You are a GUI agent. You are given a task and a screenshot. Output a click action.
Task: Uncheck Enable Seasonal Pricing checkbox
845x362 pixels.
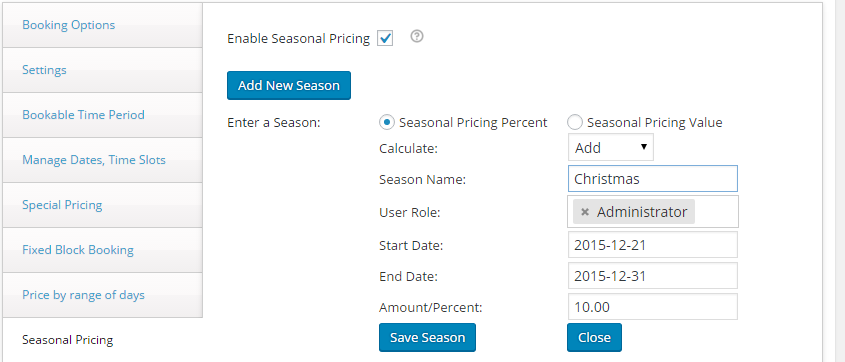[x=385, y=39]
